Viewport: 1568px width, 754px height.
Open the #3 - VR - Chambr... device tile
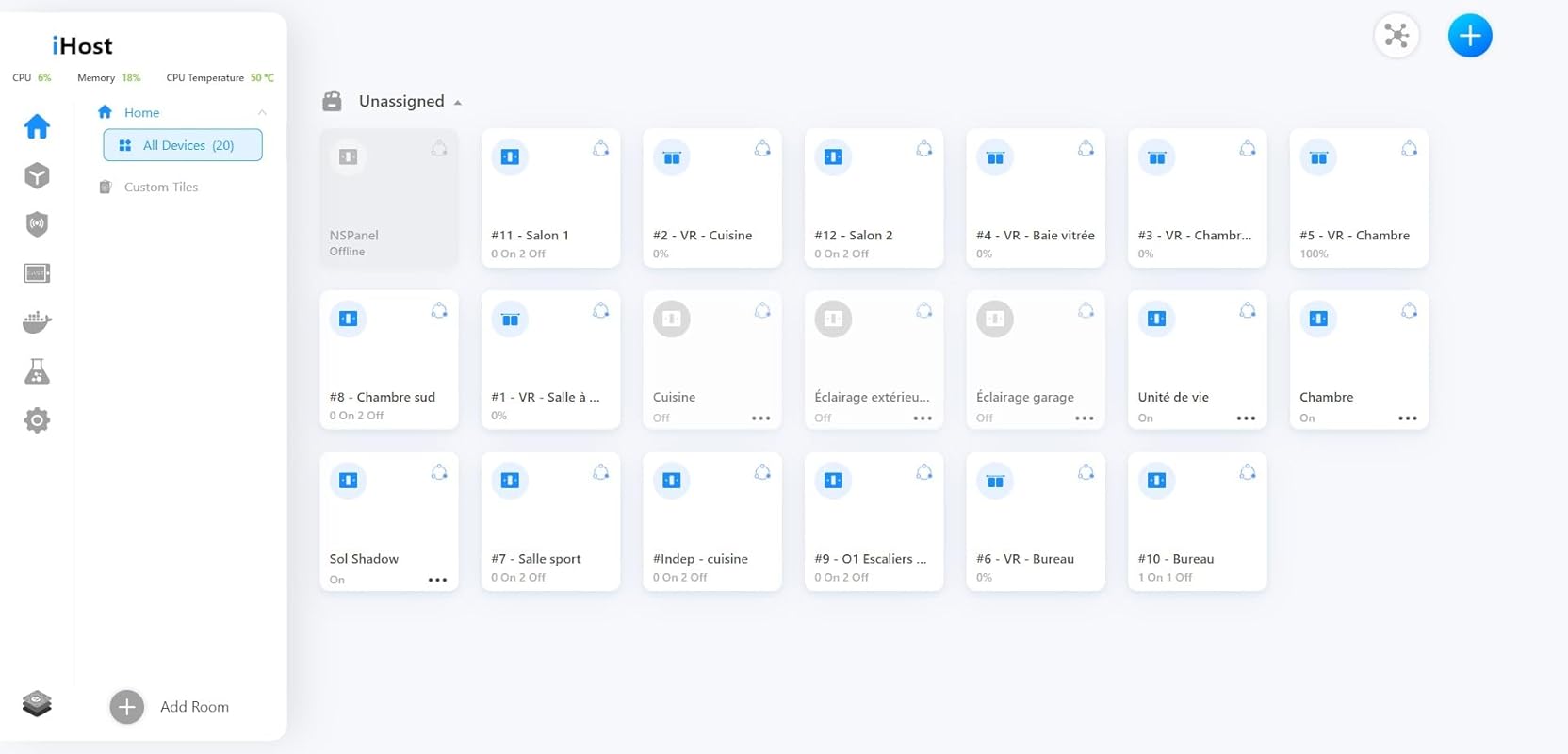(1197, 198)
